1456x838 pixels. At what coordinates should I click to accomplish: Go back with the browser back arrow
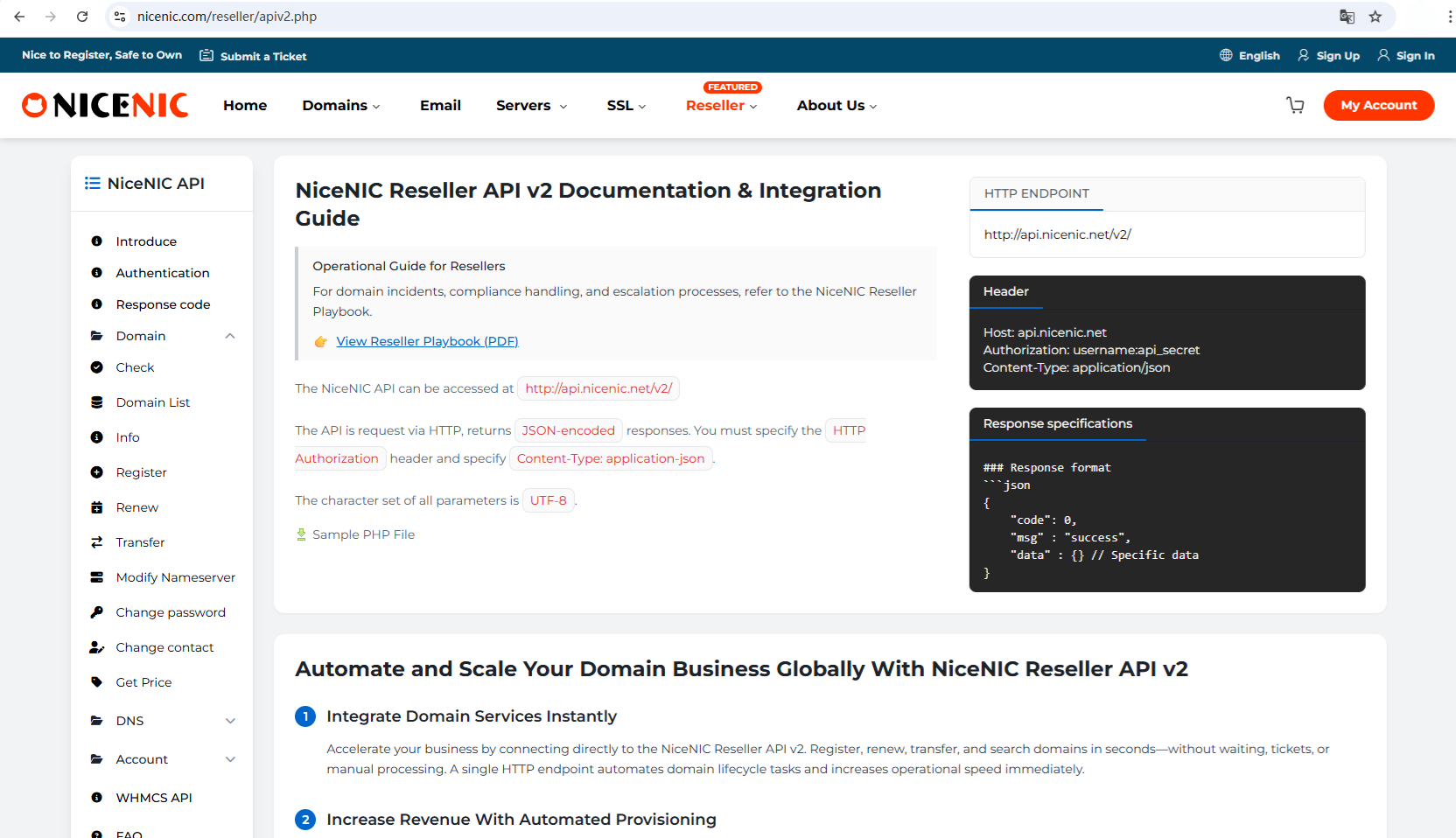pos(19,17)
